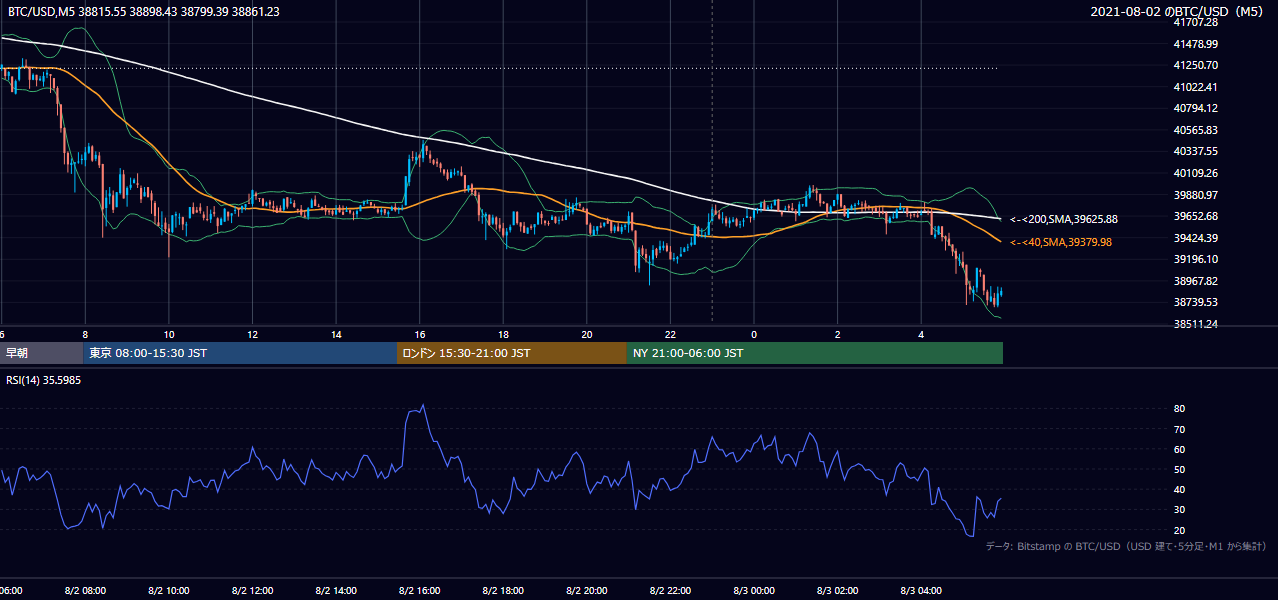This screenshot has width=1278, height=600.
Task: Click the hour 16 label under the price chart
Action: coord(420,334)
